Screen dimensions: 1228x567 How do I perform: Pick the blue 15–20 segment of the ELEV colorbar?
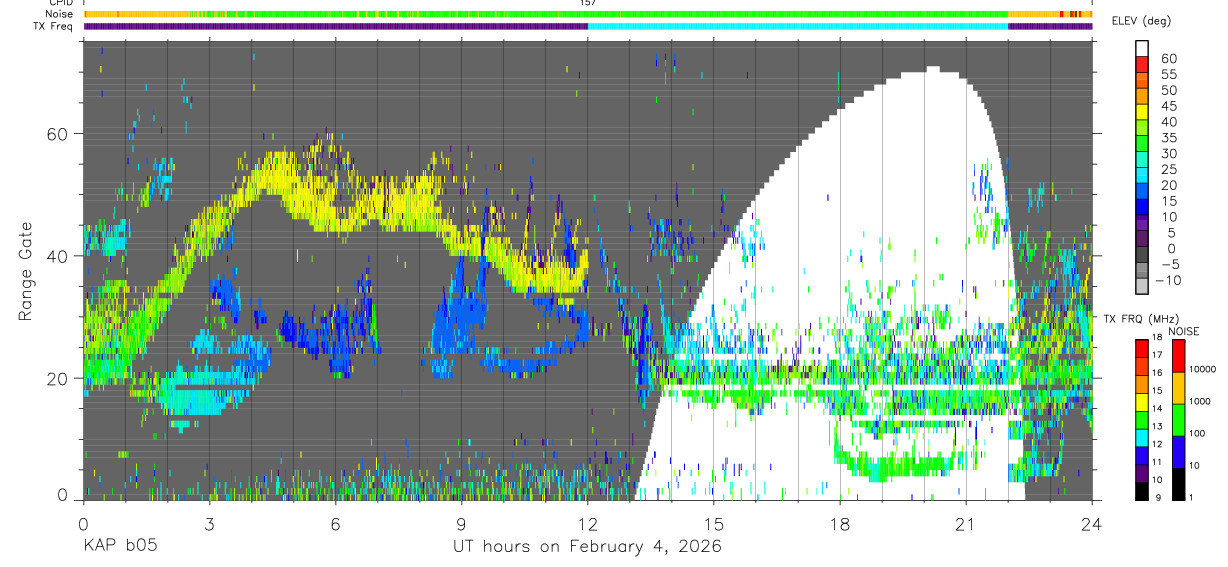pos(1142,193)
